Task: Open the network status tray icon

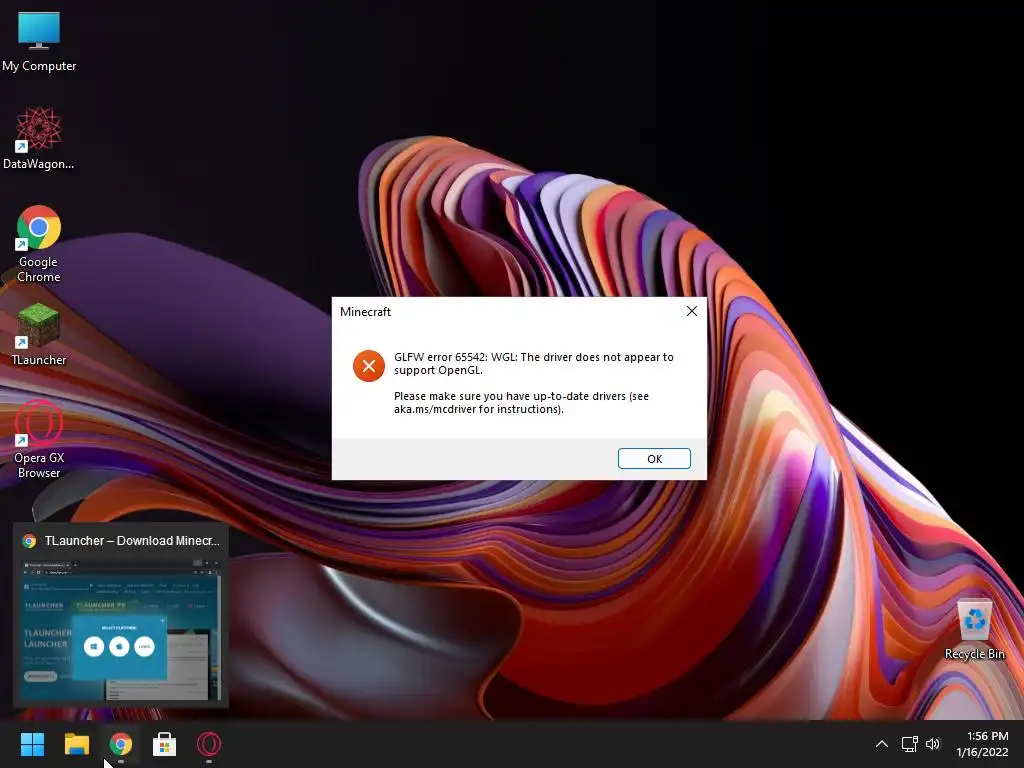Action: click(909, 744)
